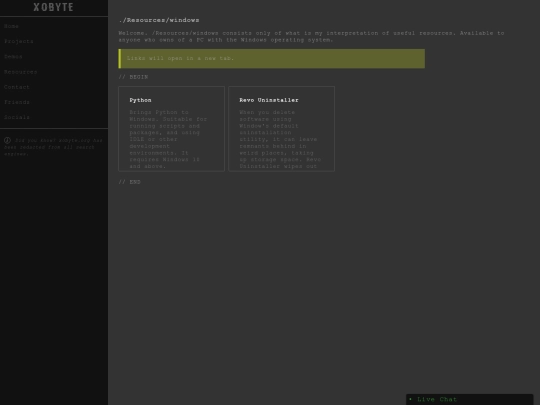540x405 pixels.
Task: Click the Python card description text
Action: 168,139
